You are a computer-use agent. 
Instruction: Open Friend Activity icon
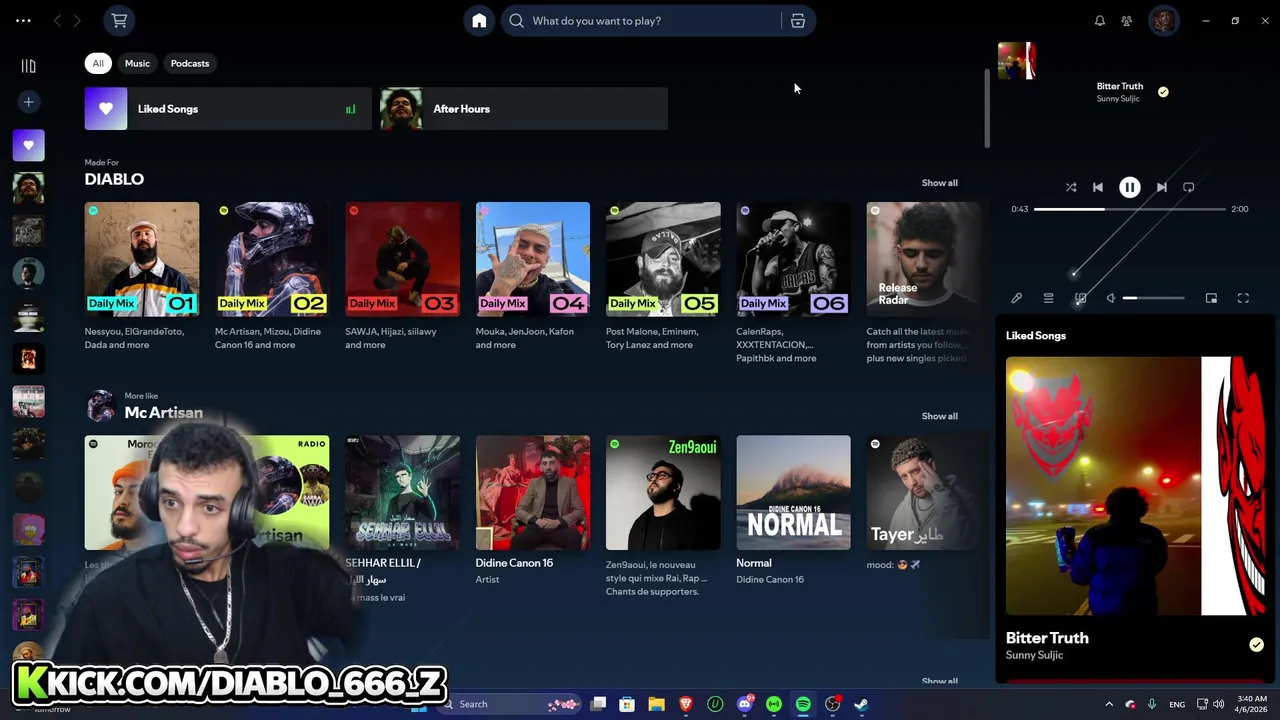(x=1127, y=20)
